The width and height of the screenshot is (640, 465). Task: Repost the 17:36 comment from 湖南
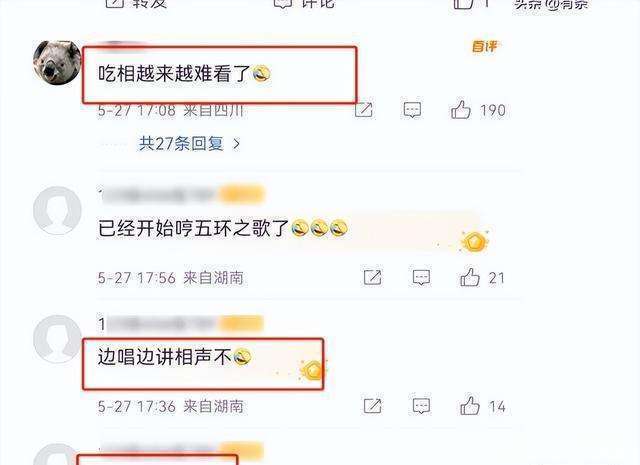(372, 406)
